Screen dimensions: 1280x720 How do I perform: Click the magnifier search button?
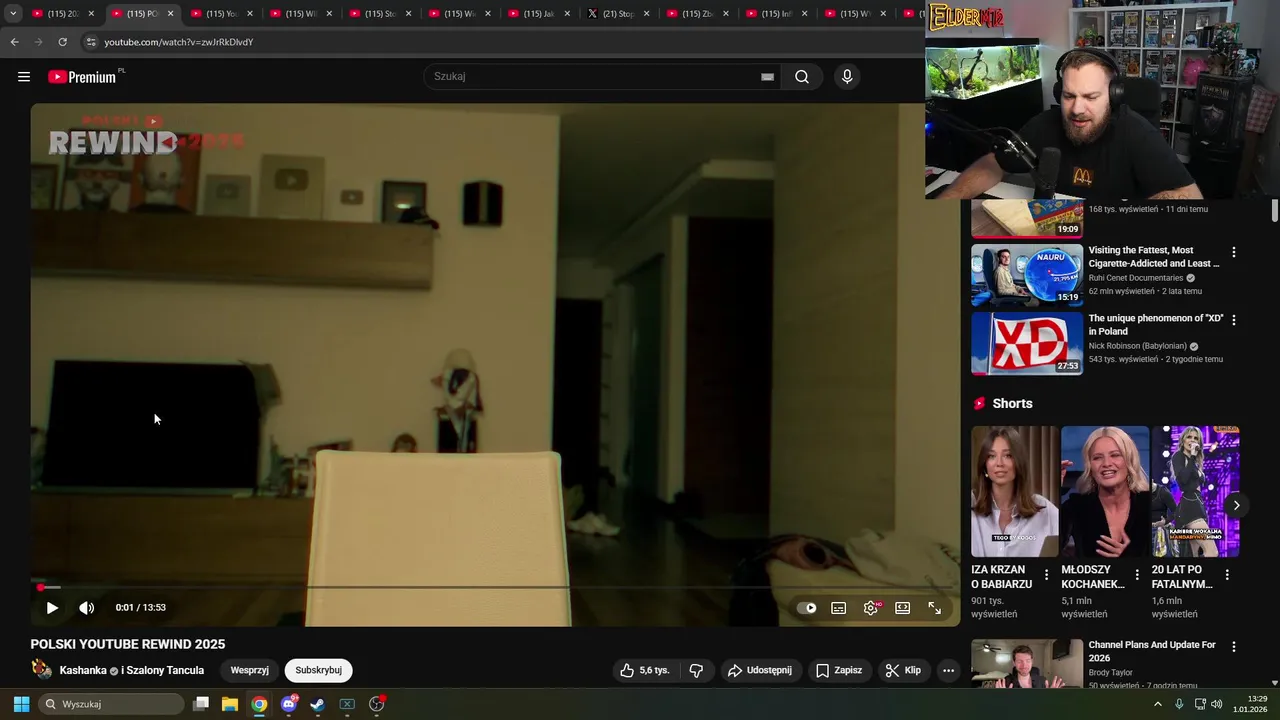802,77
